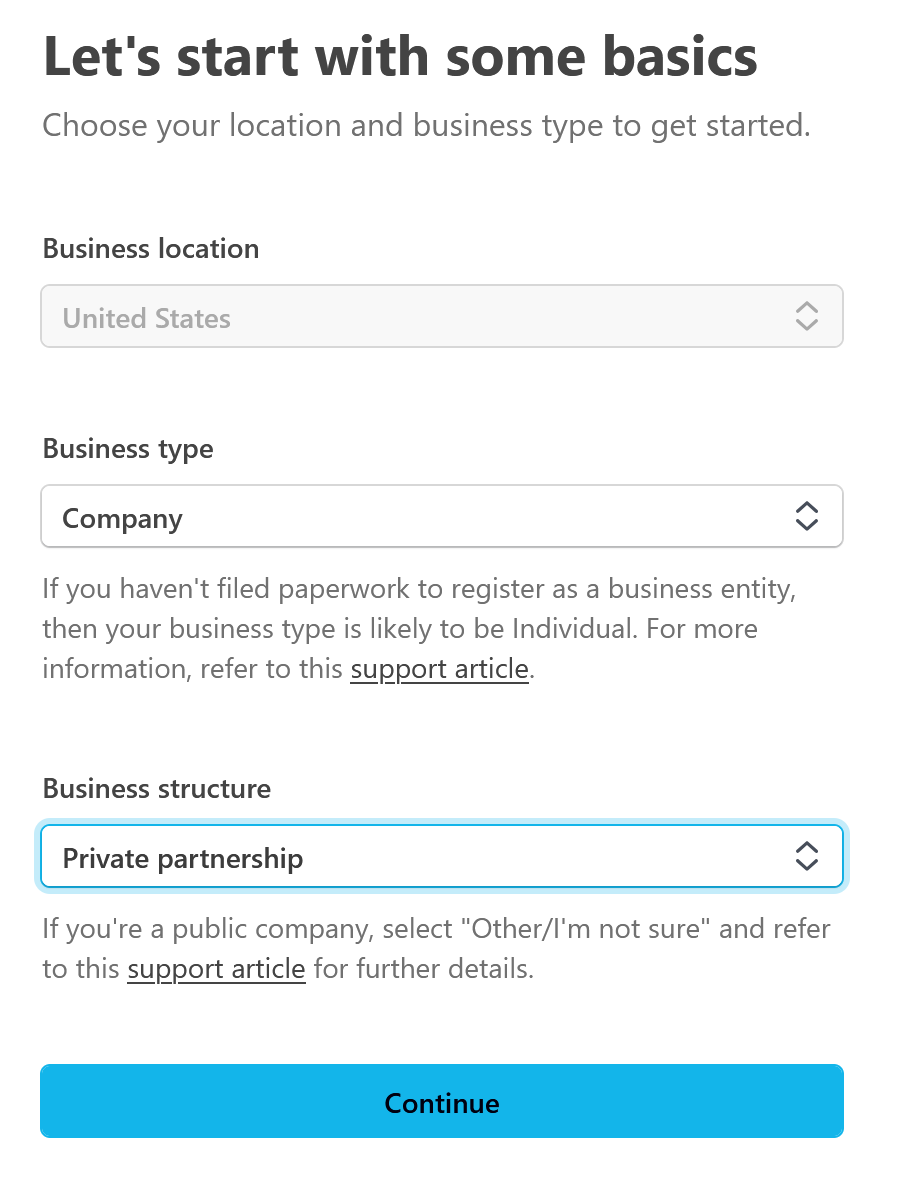Click the chevron icon in Business location field
The width and height of the screenshot is (914, 1197).
(x=806, y=317)
